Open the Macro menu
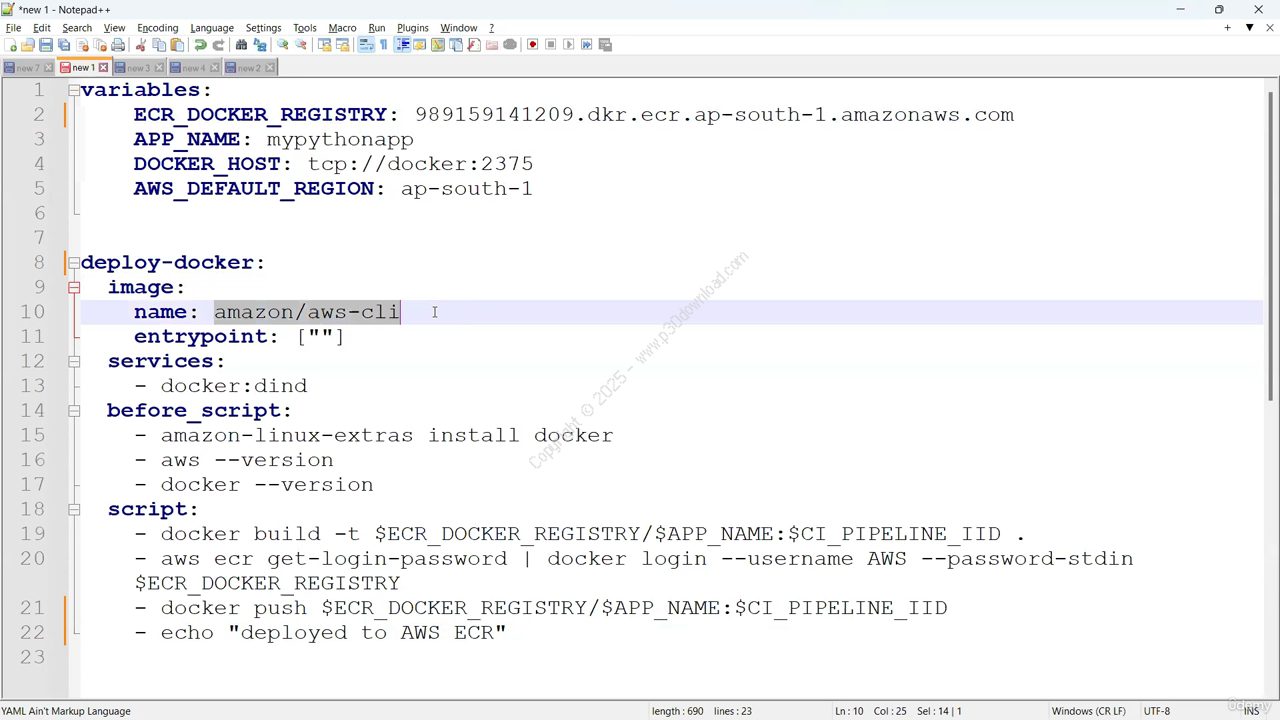 pyautogui.click(x=342, y=28)
